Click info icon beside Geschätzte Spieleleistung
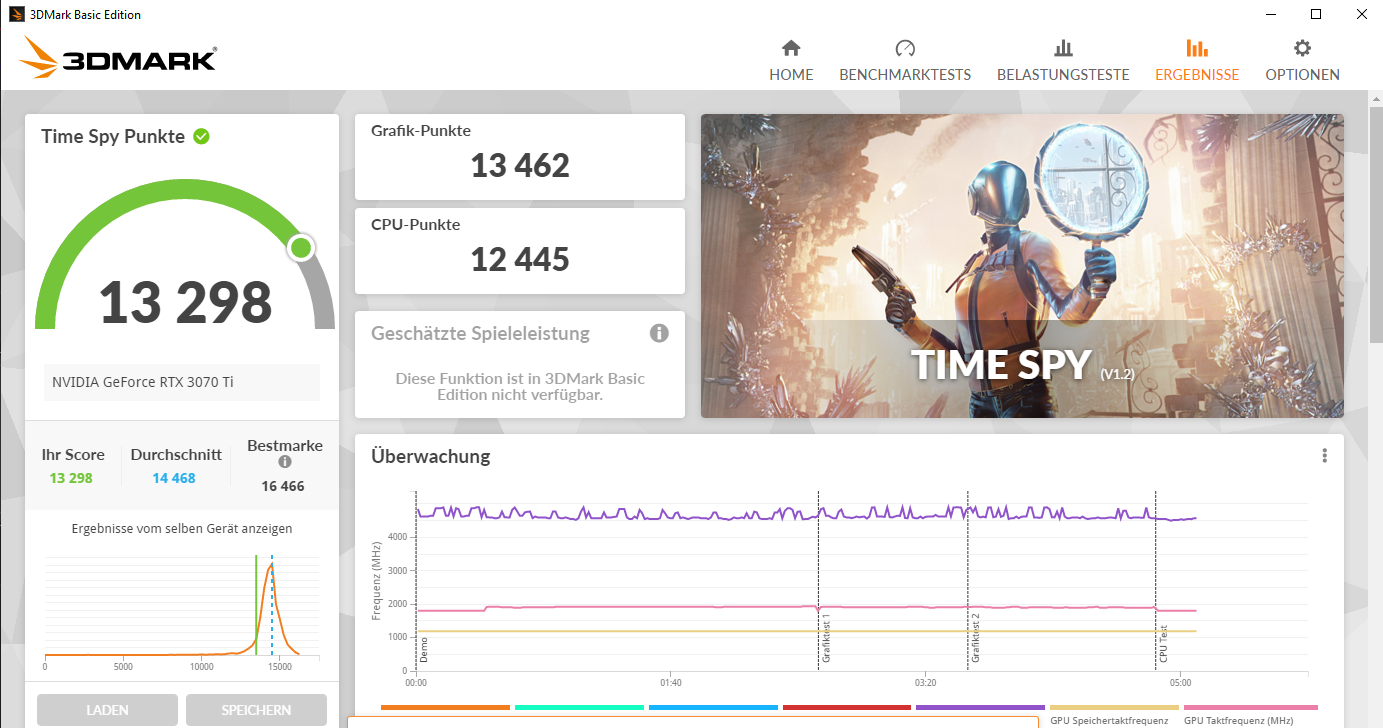This screenshot has height=728, width=1383. (x=659, y=333)
